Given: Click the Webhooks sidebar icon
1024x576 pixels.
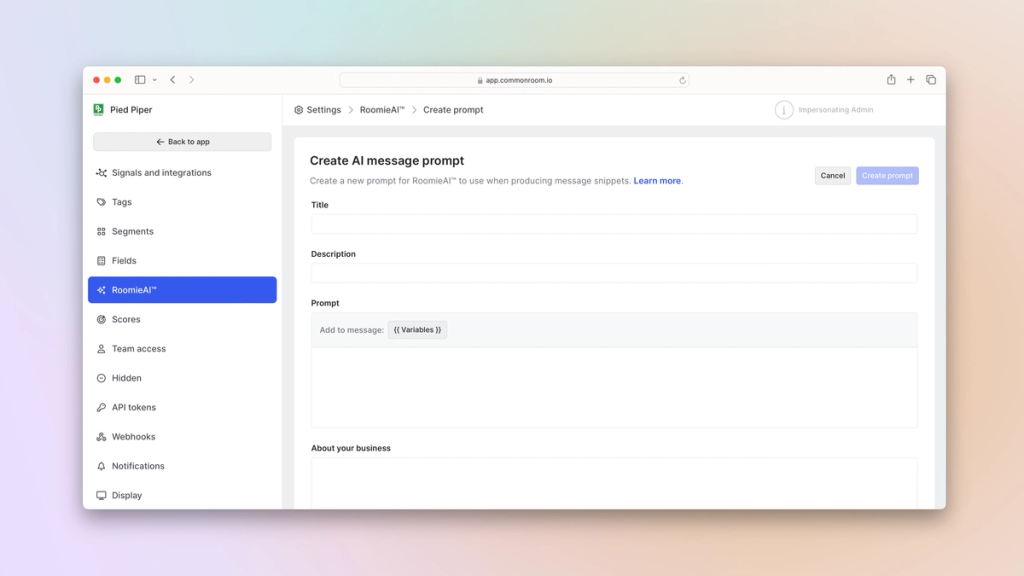Looking at the screenshot, I should pyautogui.click(x=101, y=437).
